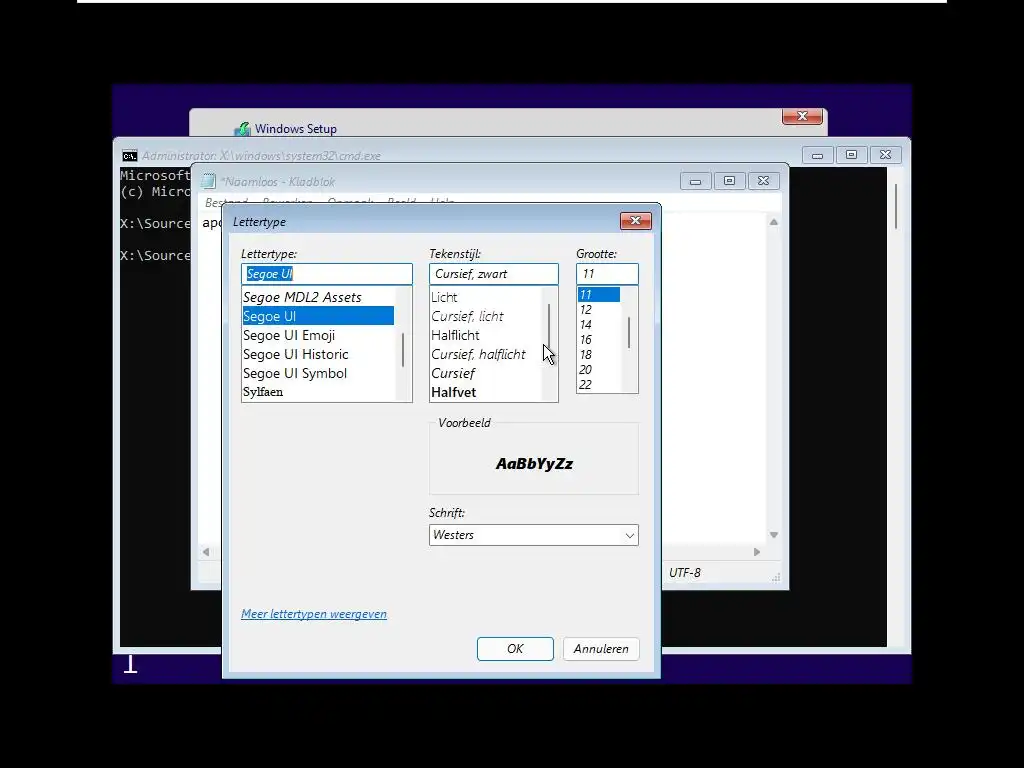Viewport: 1024px width, 768px height.
Task: Click the style list scrollbar thumb
Action: 549,327
